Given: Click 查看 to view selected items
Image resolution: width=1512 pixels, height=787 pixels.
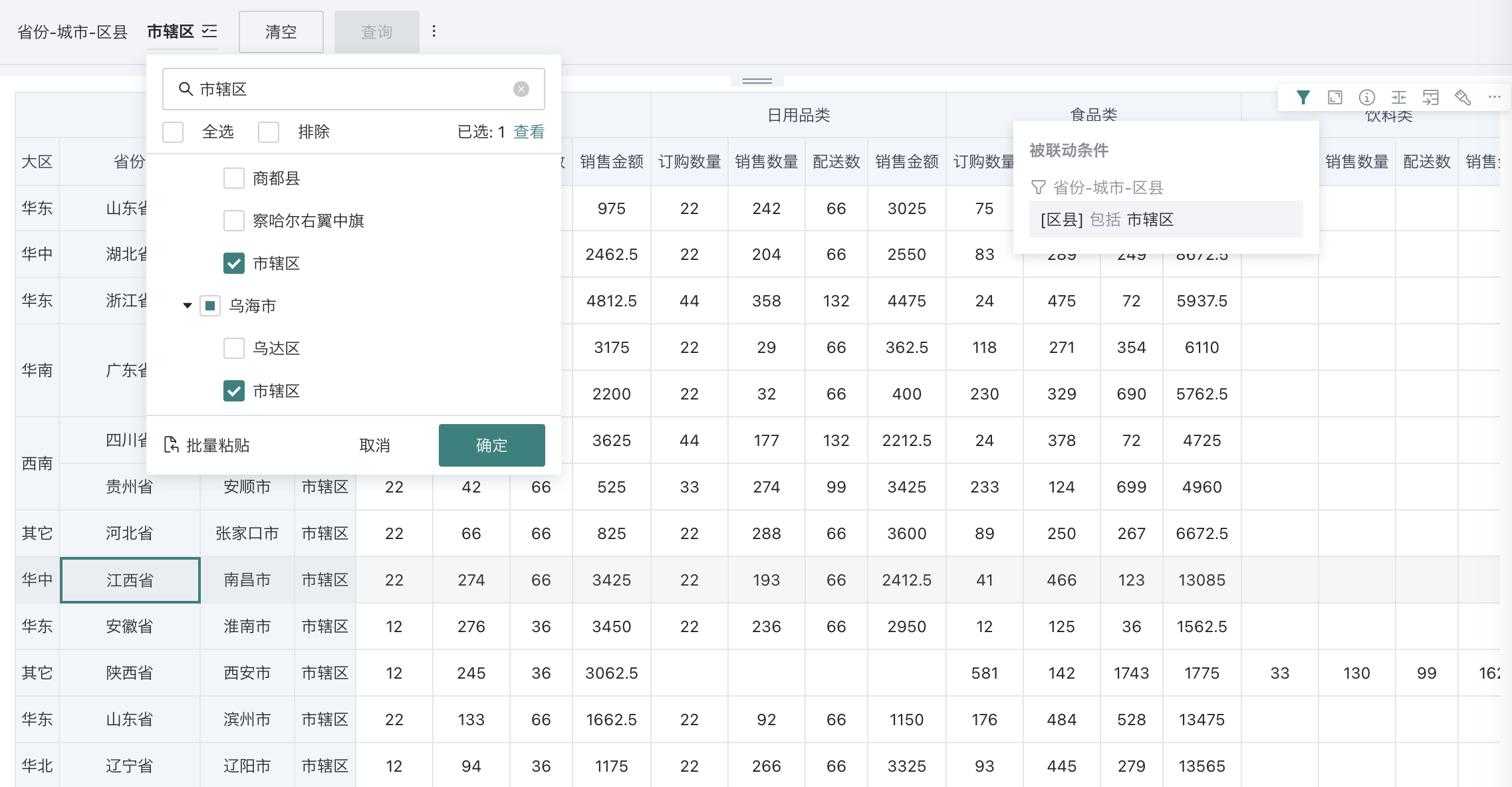Looking at the screenshot, I should pos(529,132).
